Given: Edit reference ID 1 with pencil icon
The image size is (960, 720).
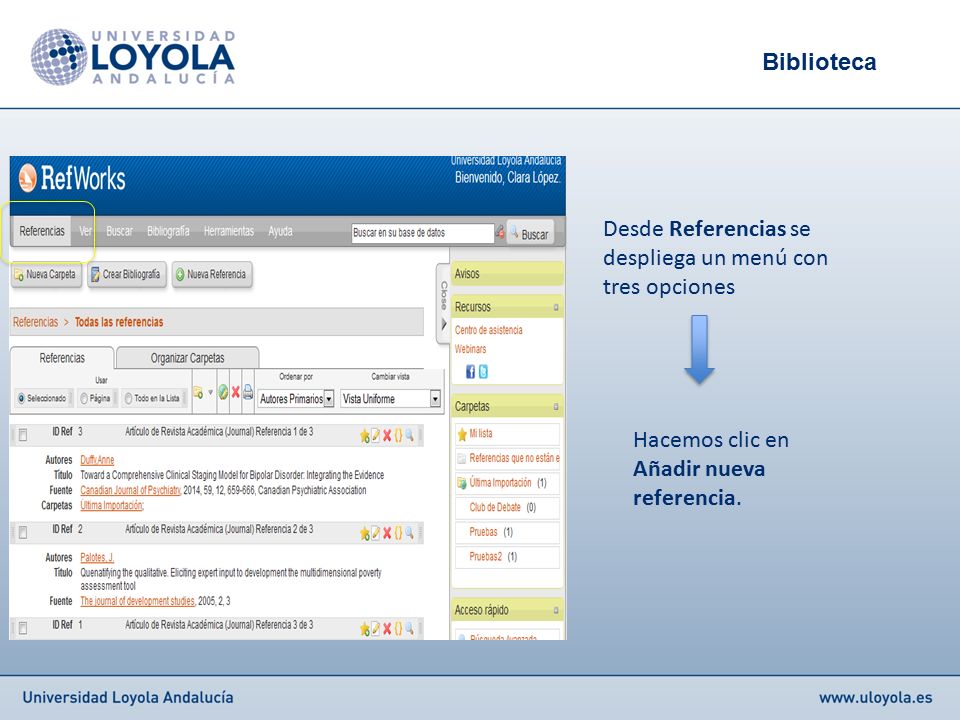Looking at the screenshot, I should [376, 629].
